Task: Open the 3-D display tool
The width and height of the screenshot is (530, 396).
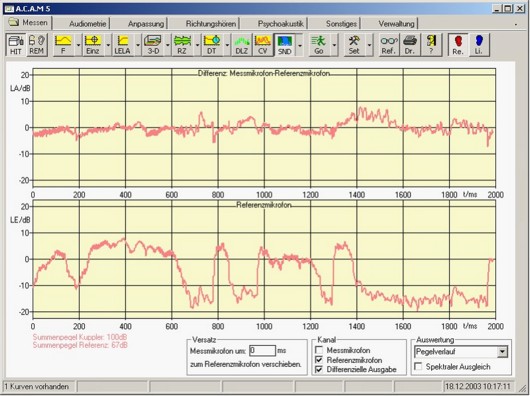Action: pyautogui.click(x=153, y=45)
